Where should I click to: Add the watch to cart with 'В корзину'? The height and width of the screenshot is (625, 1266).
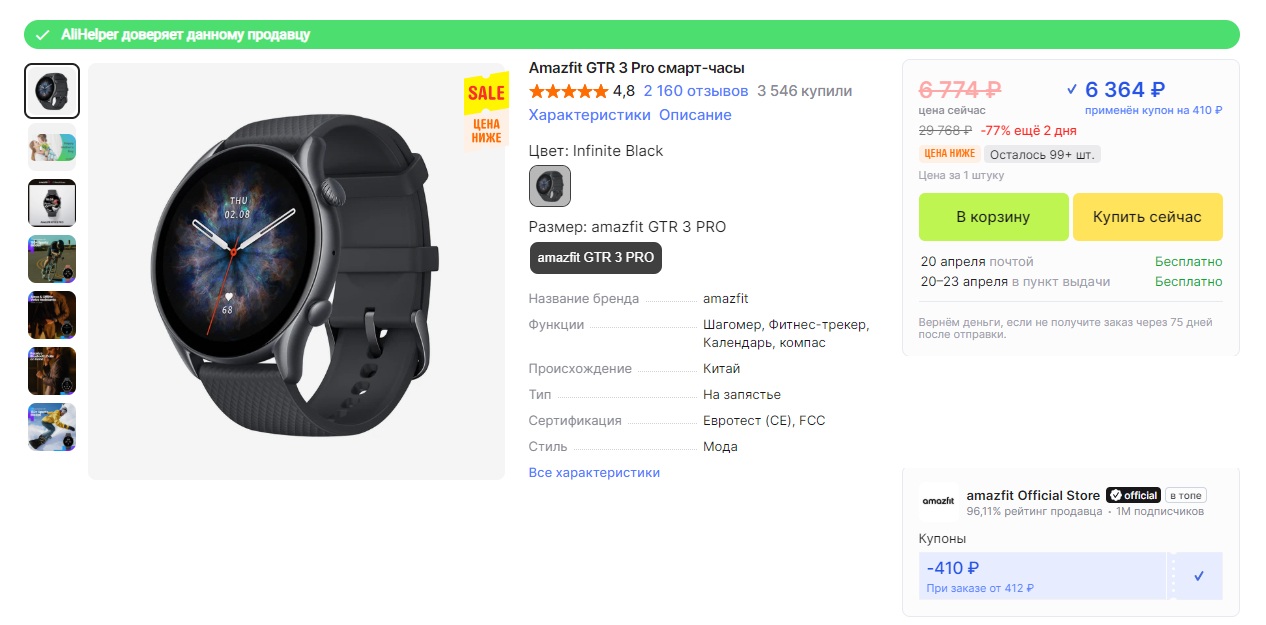(992, 217)
